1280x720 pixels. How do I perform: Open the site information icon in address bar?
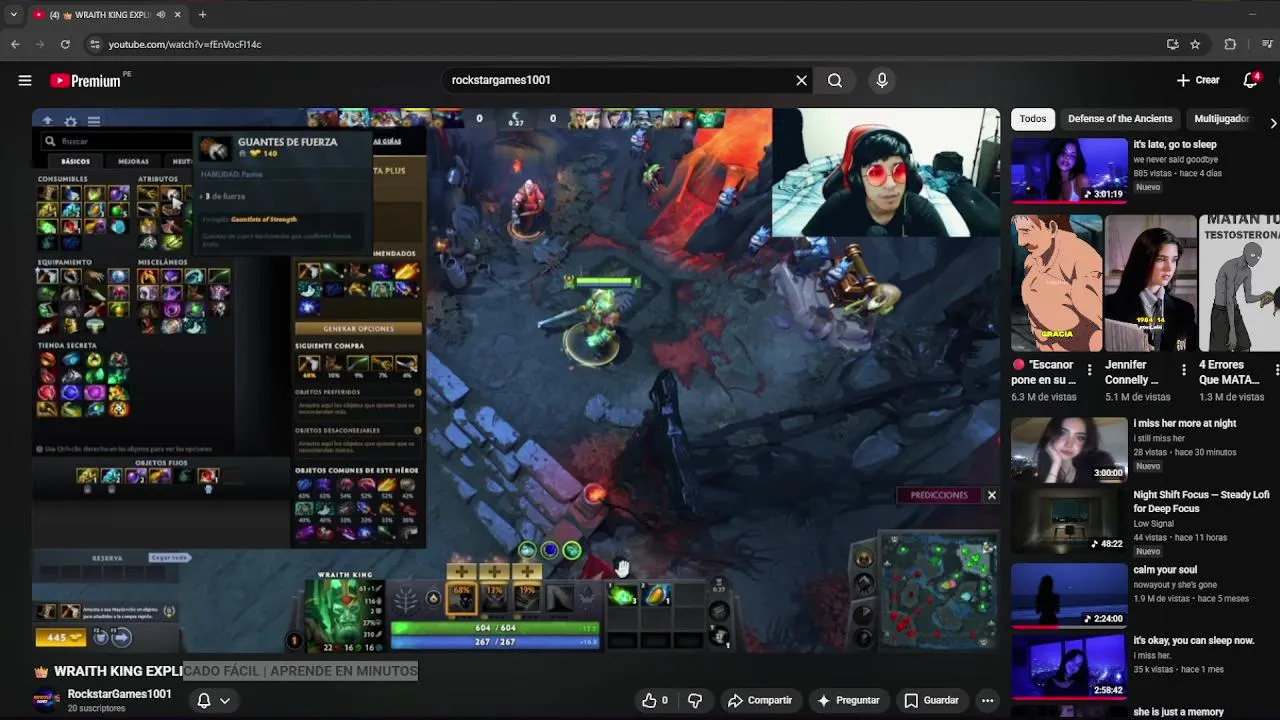click(95, 44)
